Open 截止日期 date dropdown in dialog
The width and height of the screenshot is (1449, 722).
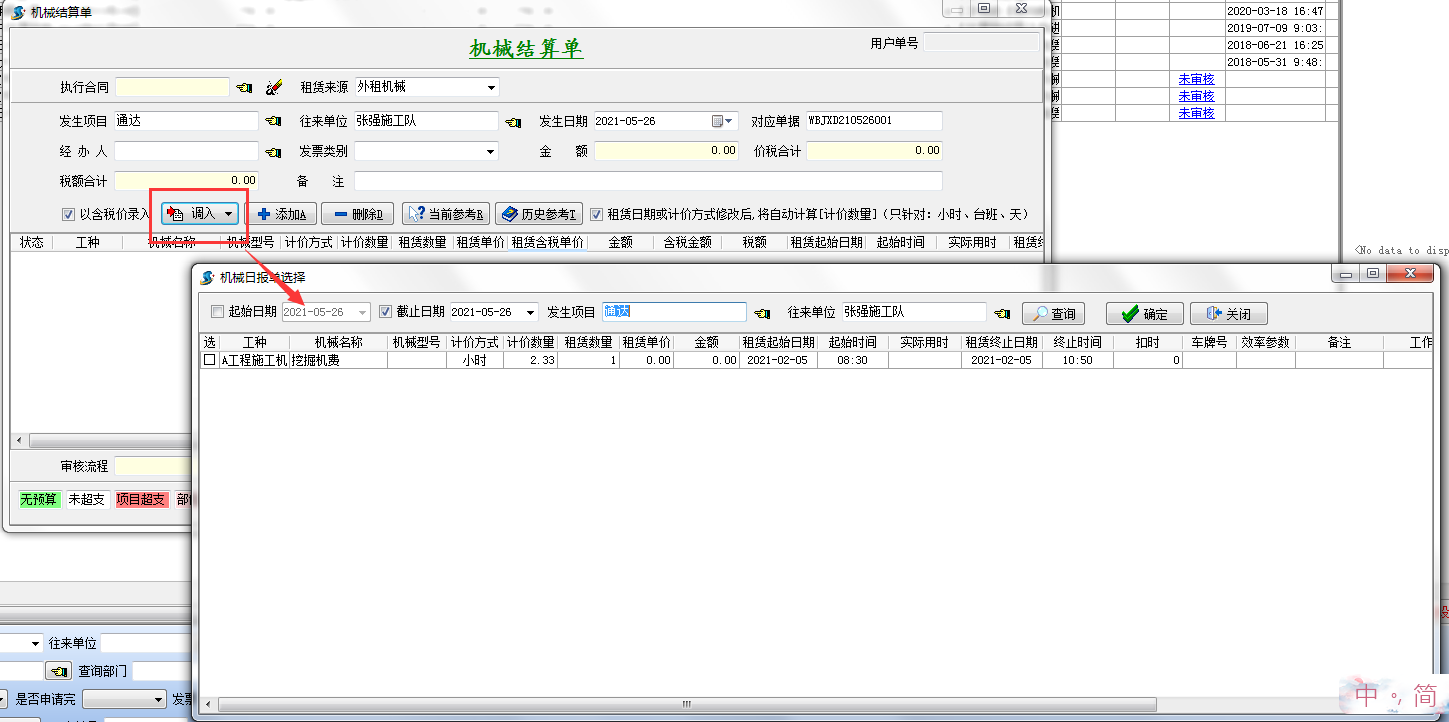(x=531, y=313)
